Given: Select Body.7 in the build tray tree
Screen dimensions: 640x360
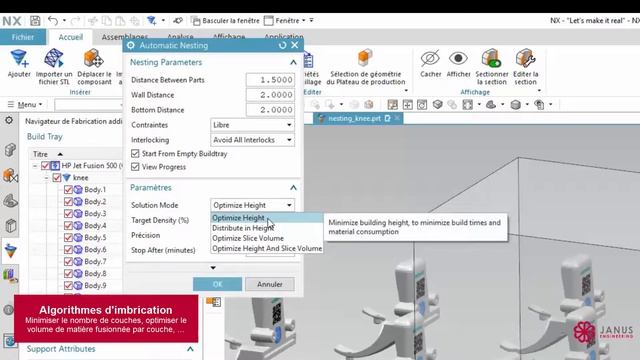Looking at the screenshot, I should click(95, 261).
